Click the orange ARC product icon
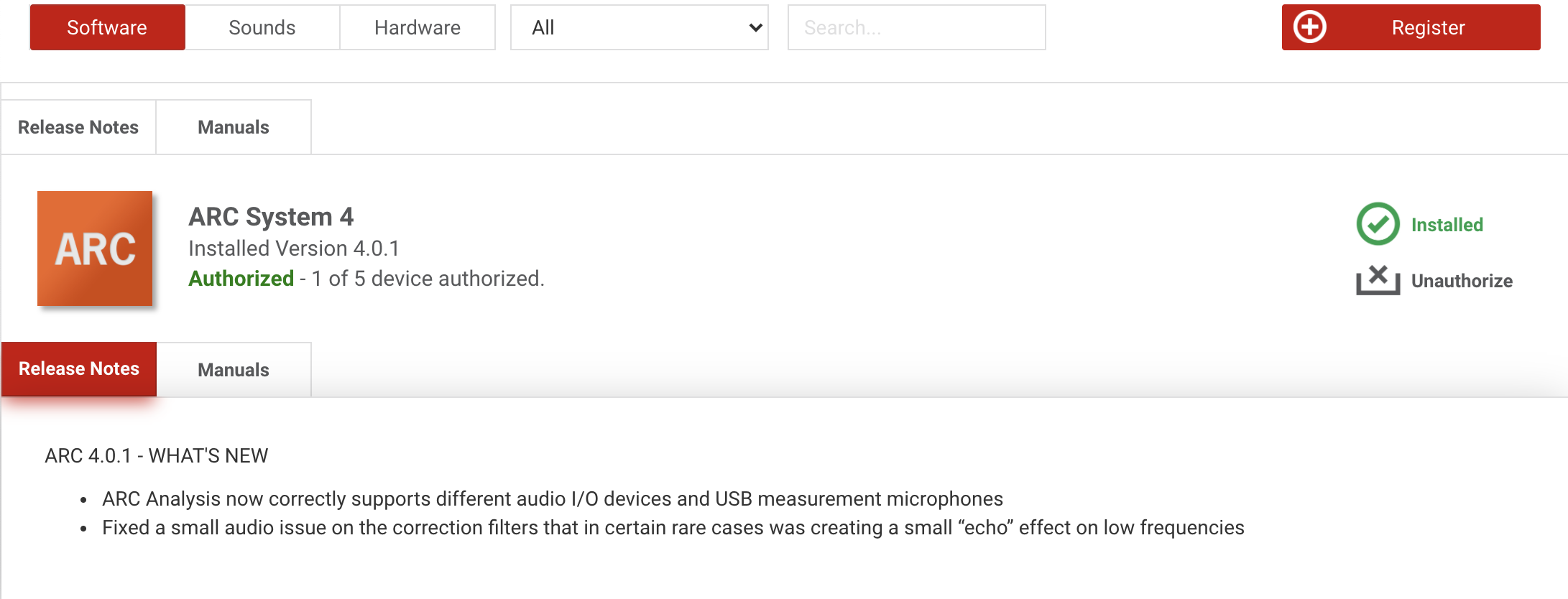This screenshot has height=599, width=1568. point(95,249)
